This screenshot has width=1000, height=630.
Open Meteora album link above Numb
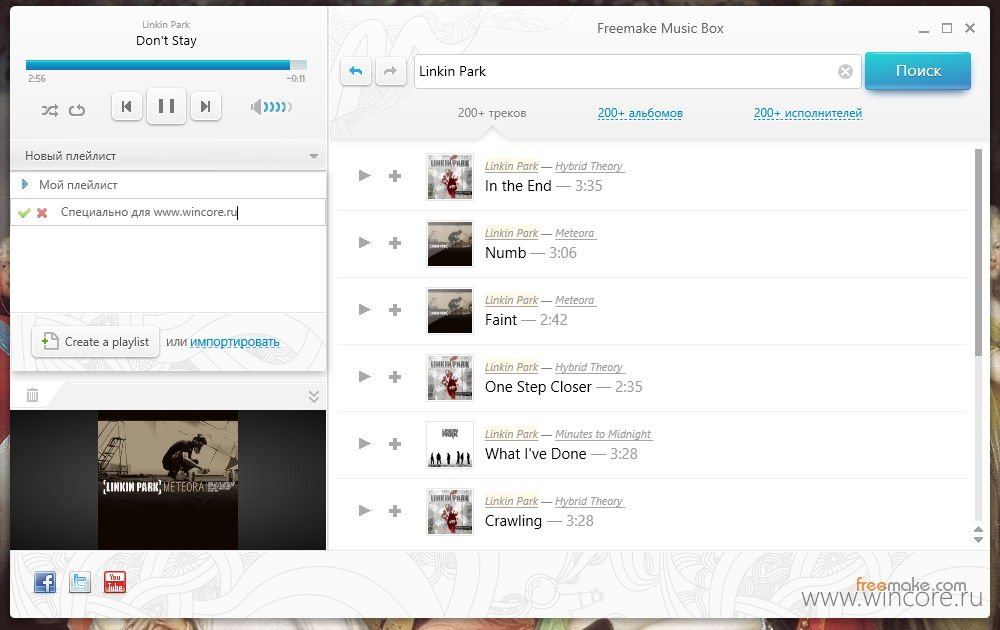pyautogui.click(x=575, y=233)
